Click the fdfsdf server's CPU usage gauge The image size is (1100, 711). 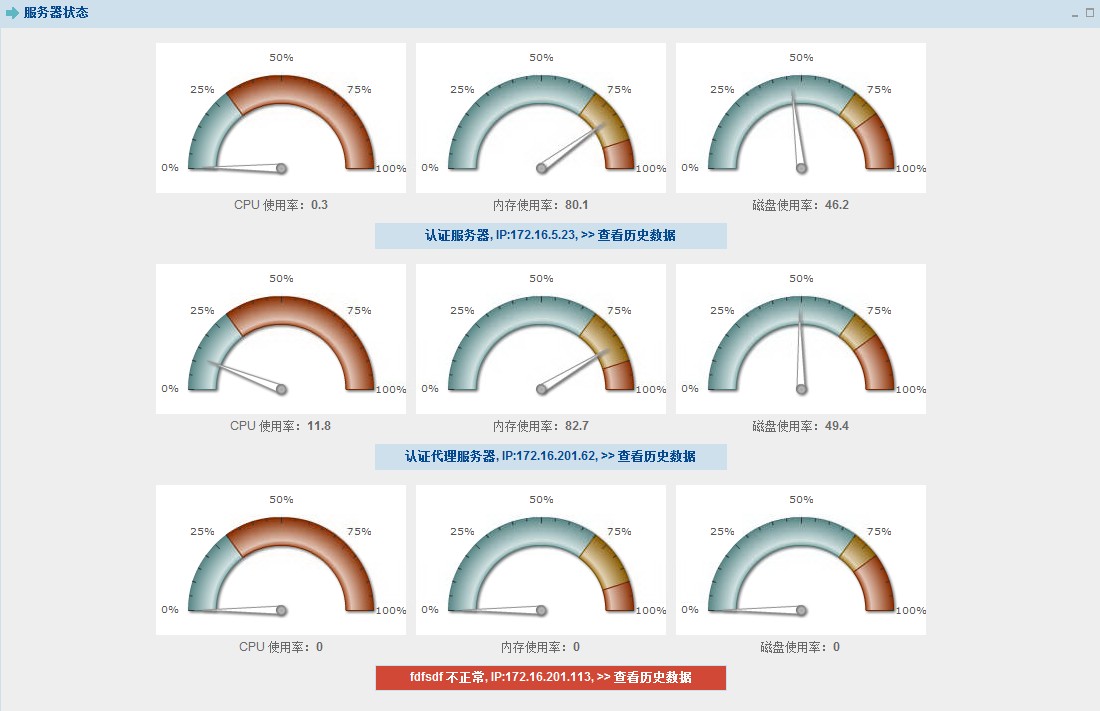[281, 560]
